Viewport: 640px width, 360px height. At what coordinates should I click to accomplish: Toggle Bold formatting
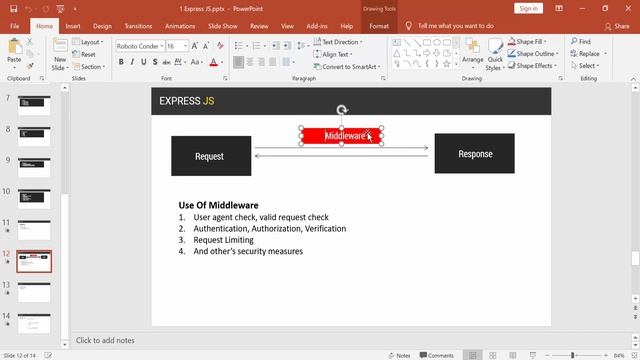click(x=121, y=62)
